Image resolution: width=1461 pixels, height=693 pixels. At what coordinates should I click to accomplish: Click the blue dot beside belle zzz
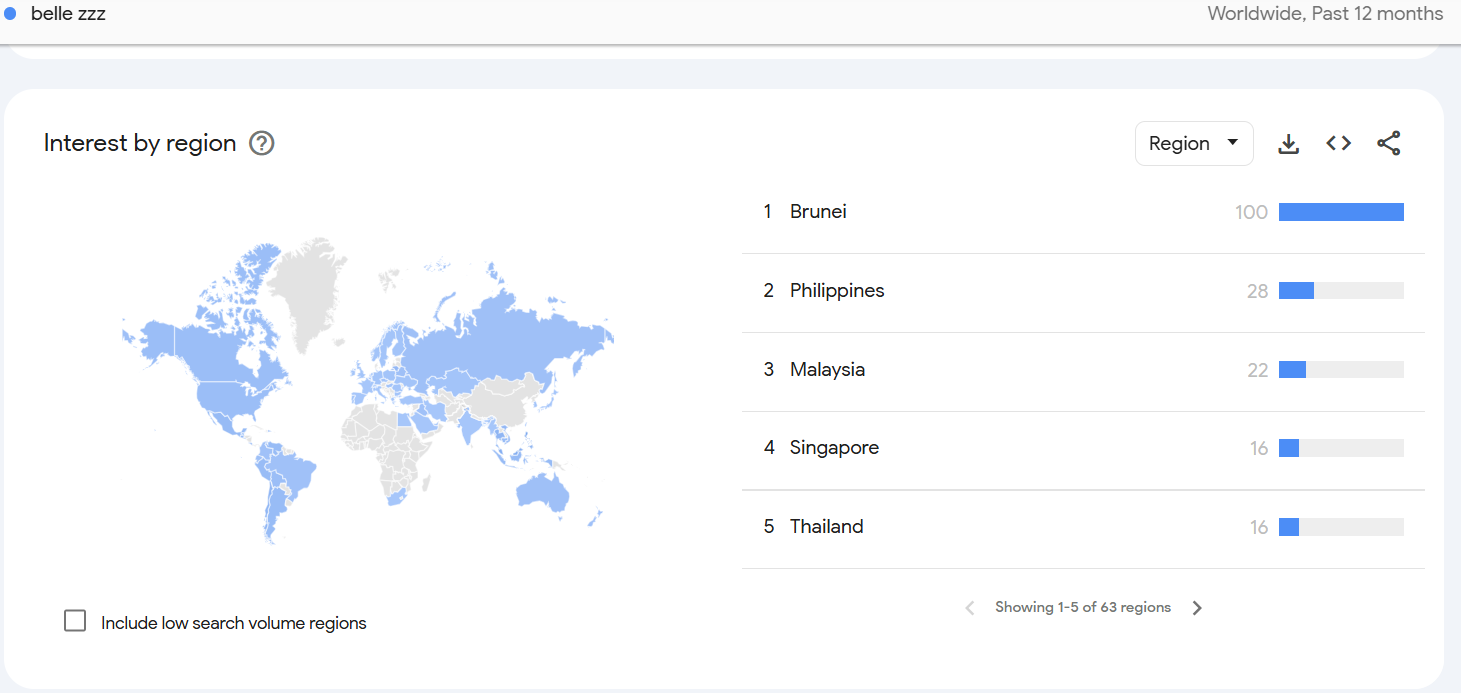(10, 13)
